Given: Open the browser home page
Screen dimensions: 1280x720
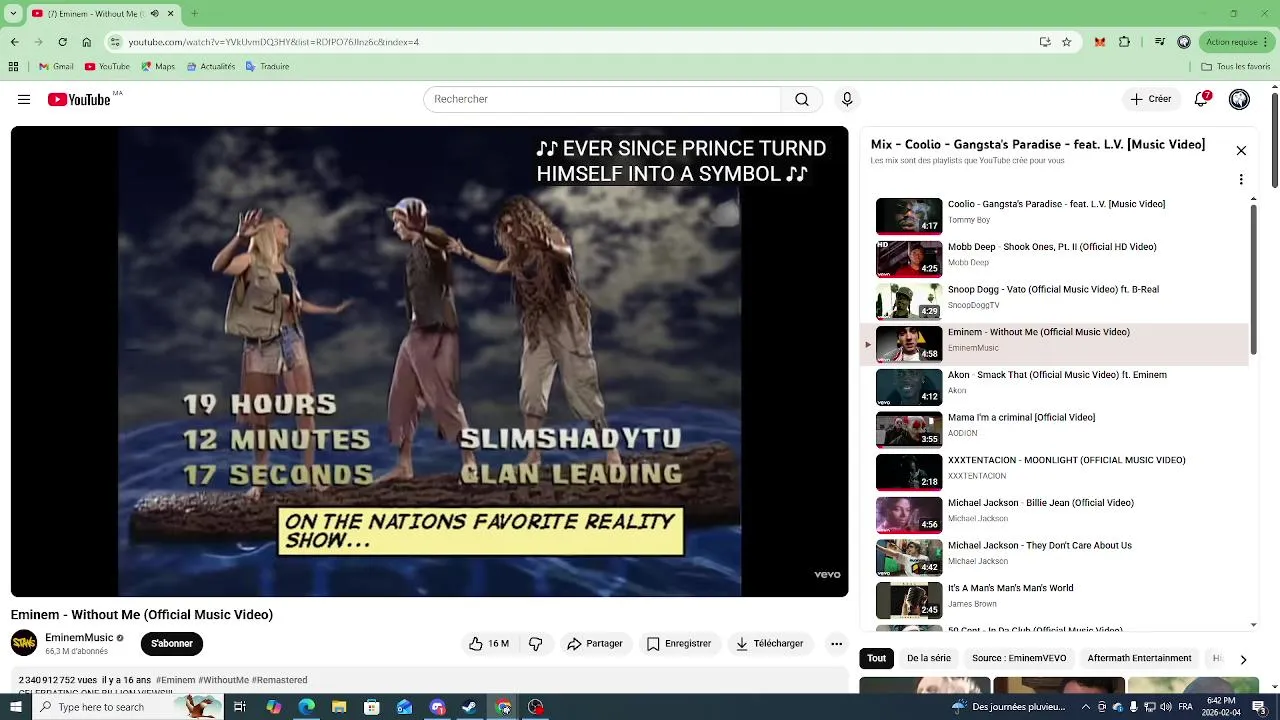Looking at the screenshot, I should pyautogui.click(x=86, y=42).
